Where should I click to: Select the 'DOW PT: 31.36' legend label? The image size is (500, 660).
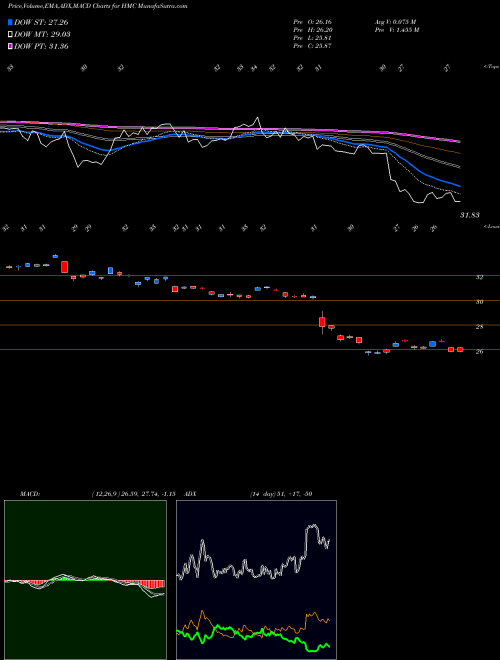[x=41, y=46]
